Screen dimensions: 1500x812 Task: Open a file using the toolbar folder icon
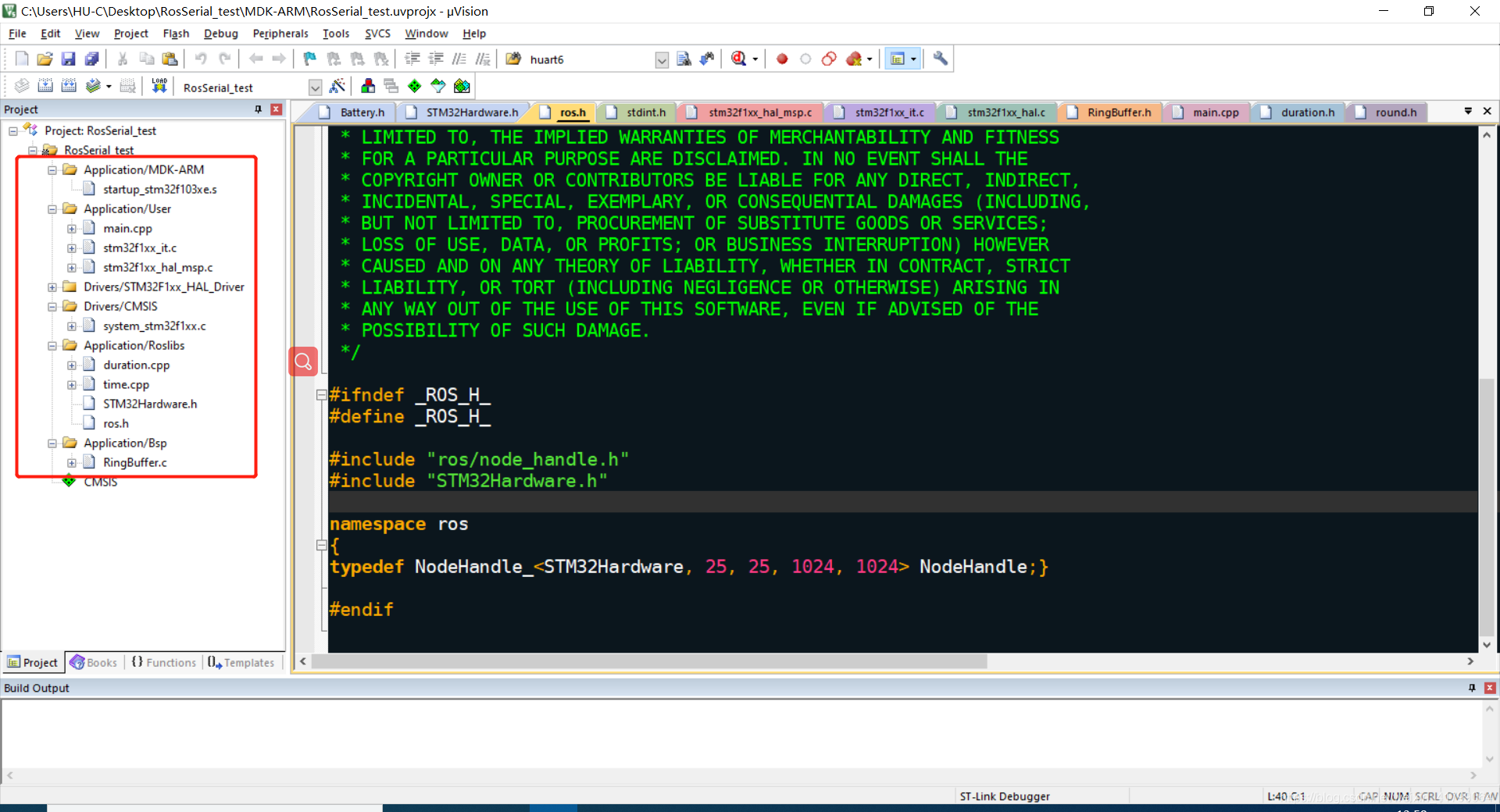coord(45,59)
